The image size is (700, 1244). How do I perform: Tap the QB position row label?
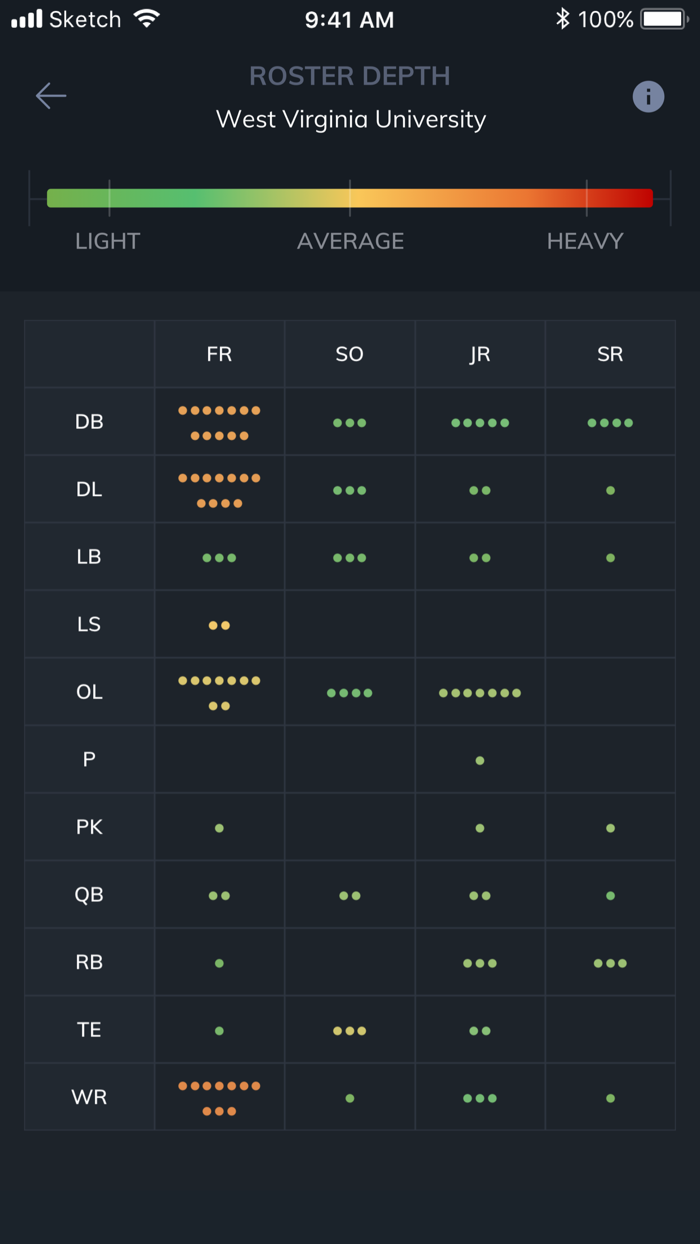[x=89, y=895]
